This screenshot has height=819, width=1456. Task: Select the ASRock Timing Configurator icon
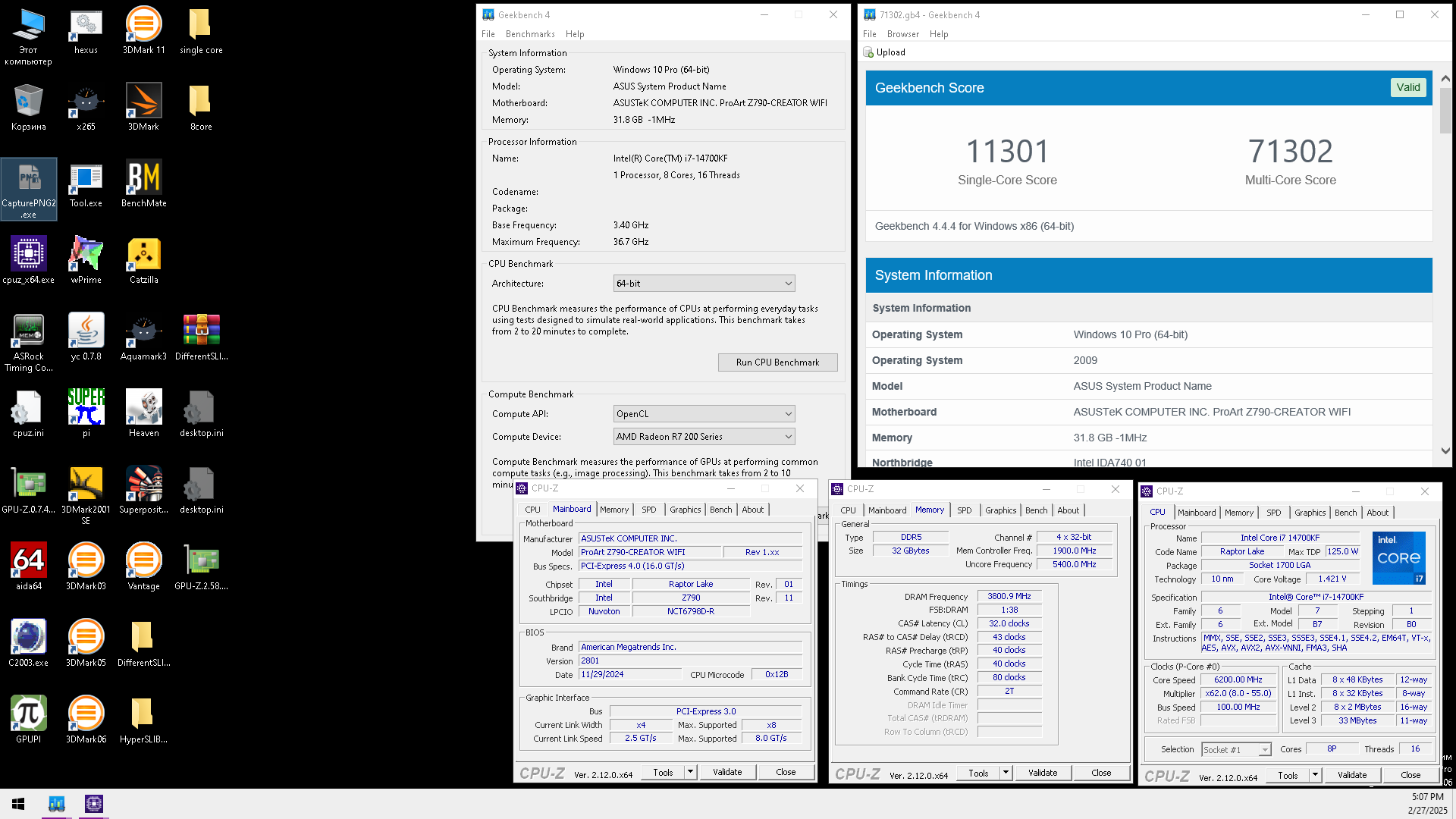pyautogui.click(x=29, y=343)
